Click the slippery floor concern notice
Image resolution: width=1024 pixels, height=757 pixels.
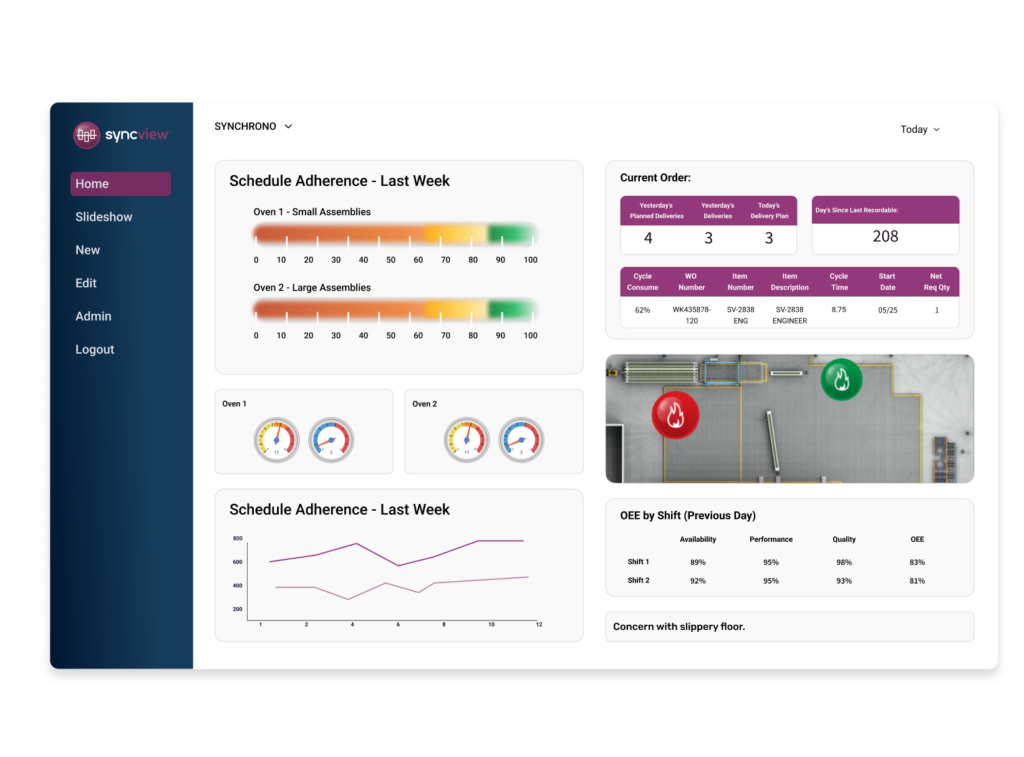point(789,626)
